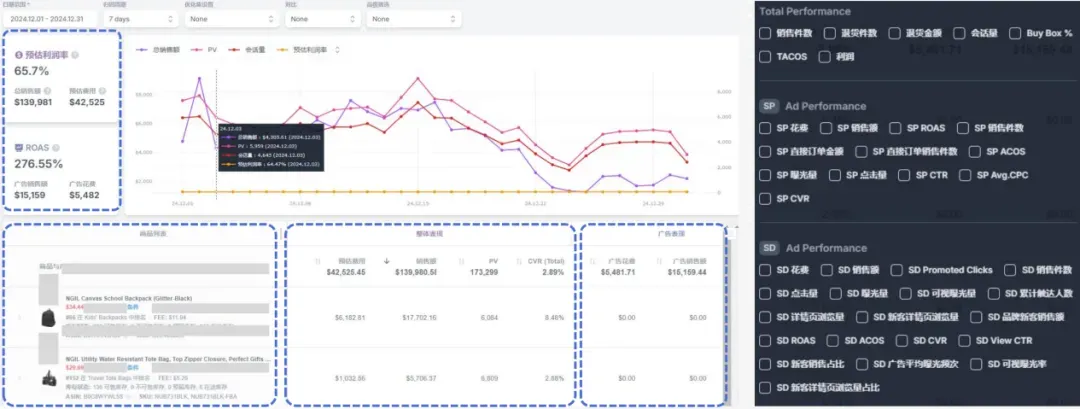Check the Buy Box % option
The width and height of the screenshot is (1080, 409).
point(1015,33)
